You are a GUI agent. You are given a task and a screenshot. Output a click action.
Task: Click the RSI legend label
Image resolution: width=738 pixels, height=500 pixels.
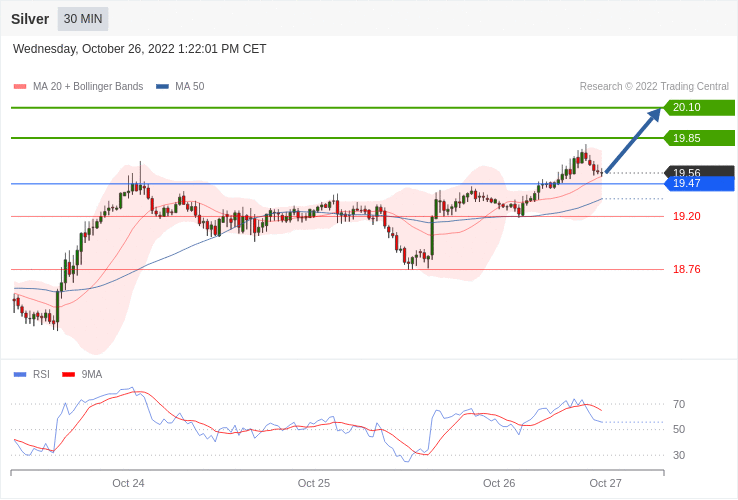[x=41, y=375]
